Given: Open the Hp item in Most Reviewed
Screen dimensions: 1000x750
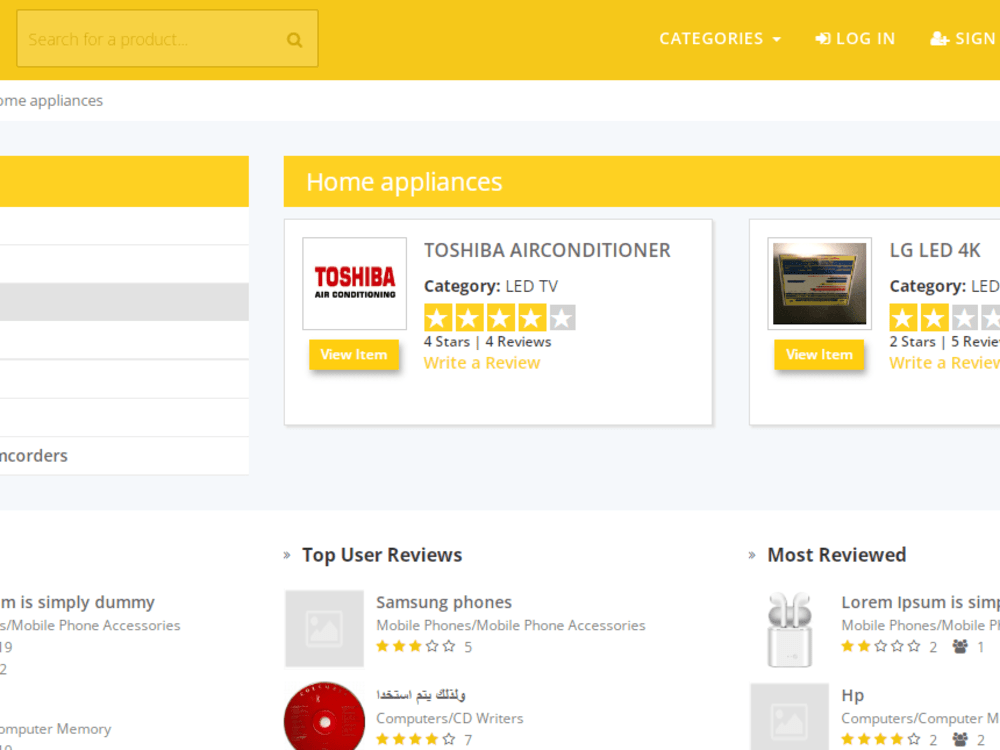Looking at the screenshot, I should [x=853, y=695].
